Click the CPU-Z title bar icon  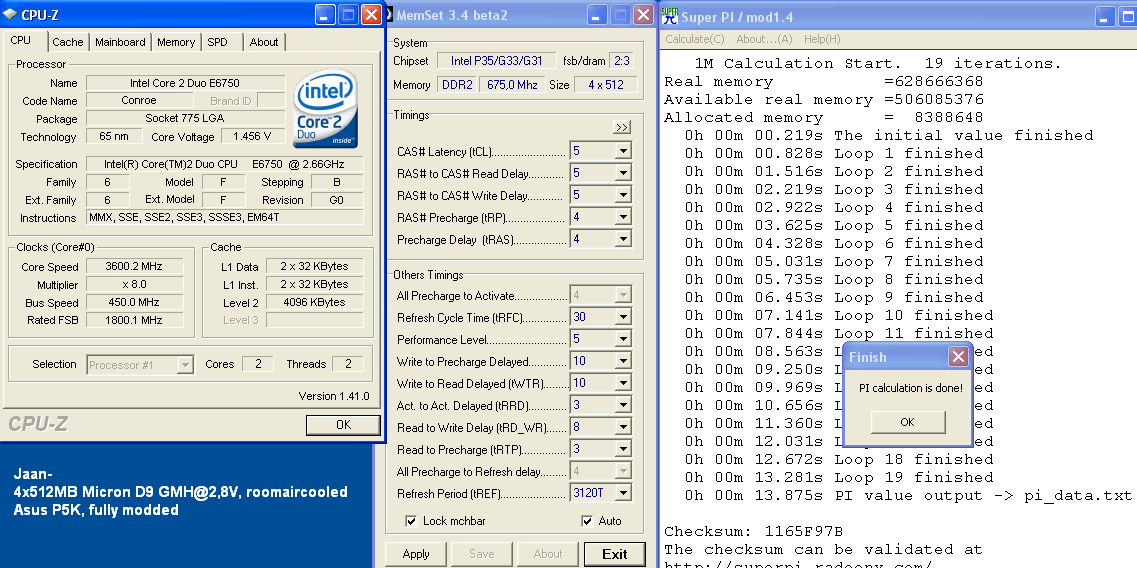(9, 14)
